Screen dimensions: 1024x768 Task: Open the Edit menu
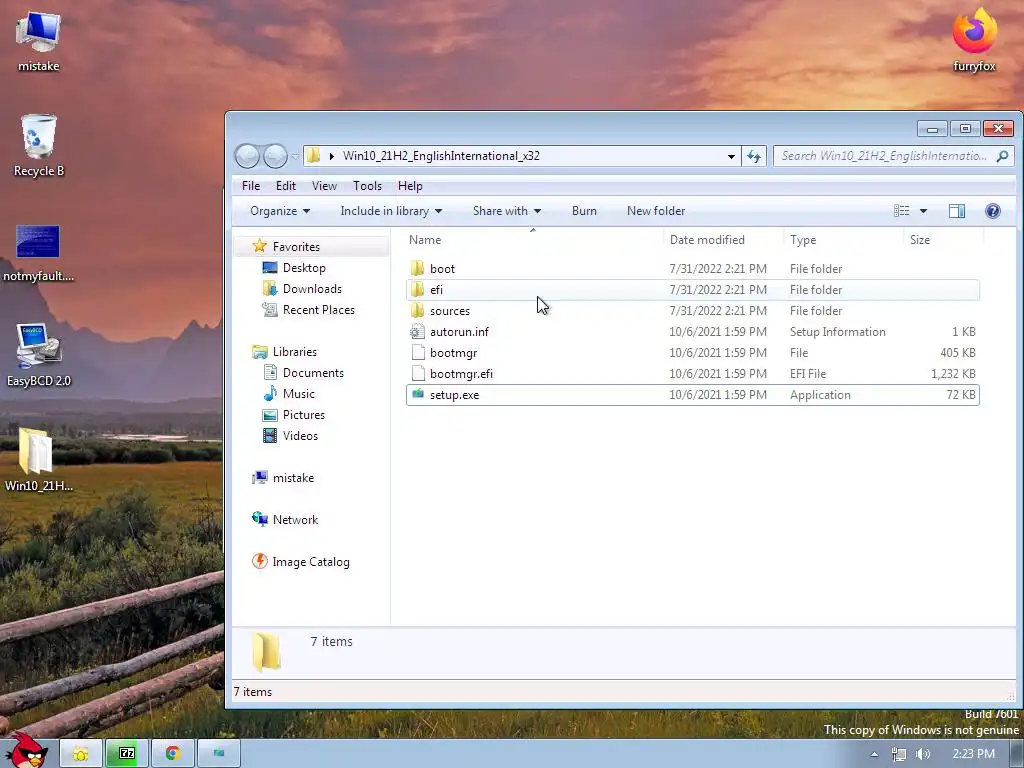click(x=285, y=186)
